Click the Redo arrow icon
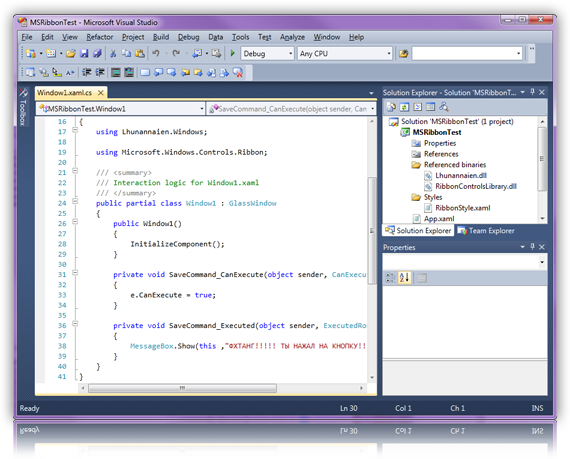570x459 pixels. pyautogui.click(x=176, y=54)
